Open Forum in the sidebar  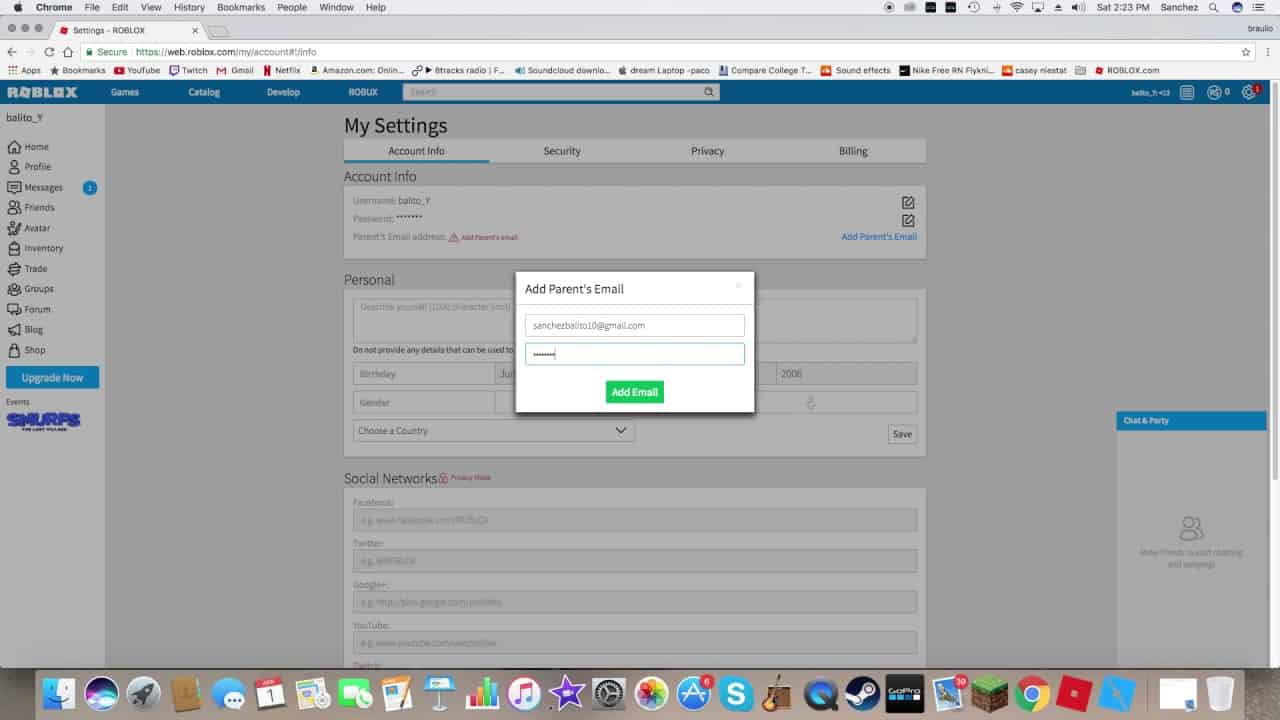[x=29, y=309]
